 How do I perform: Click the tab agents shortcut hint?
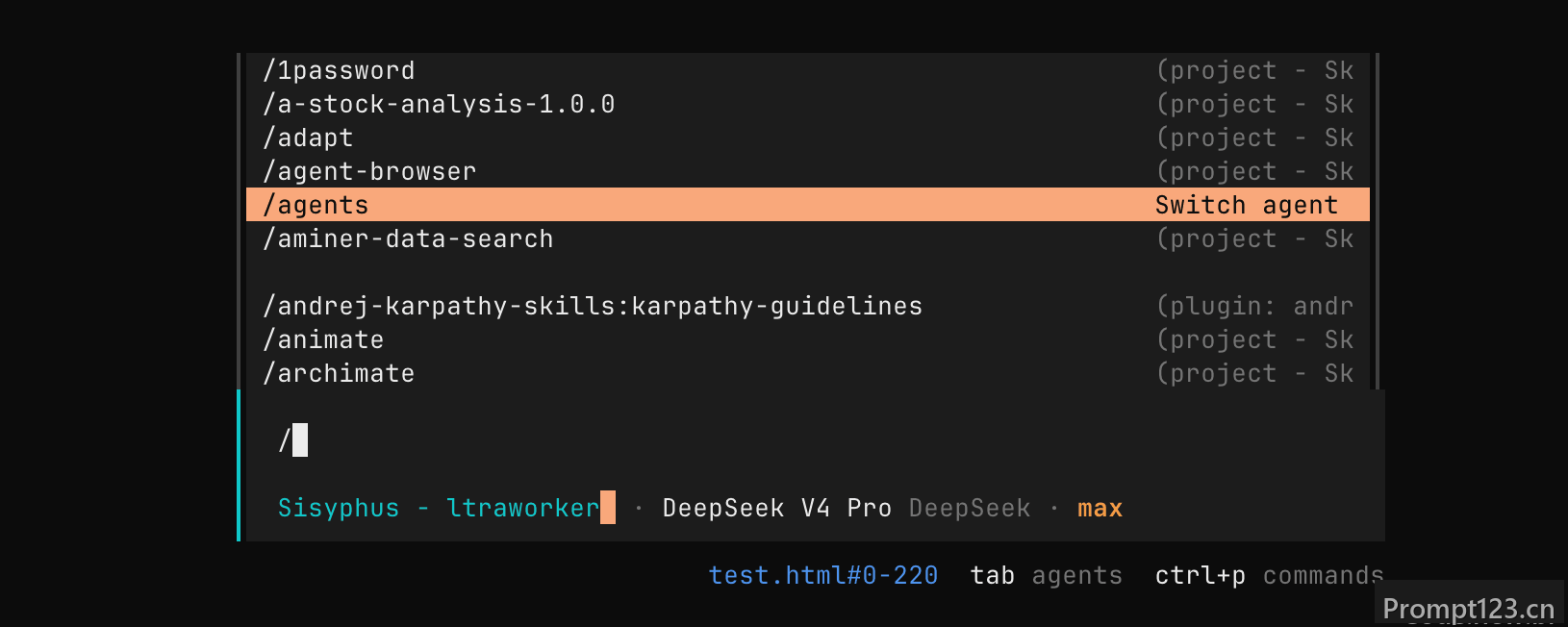(x=1047, y=575)
